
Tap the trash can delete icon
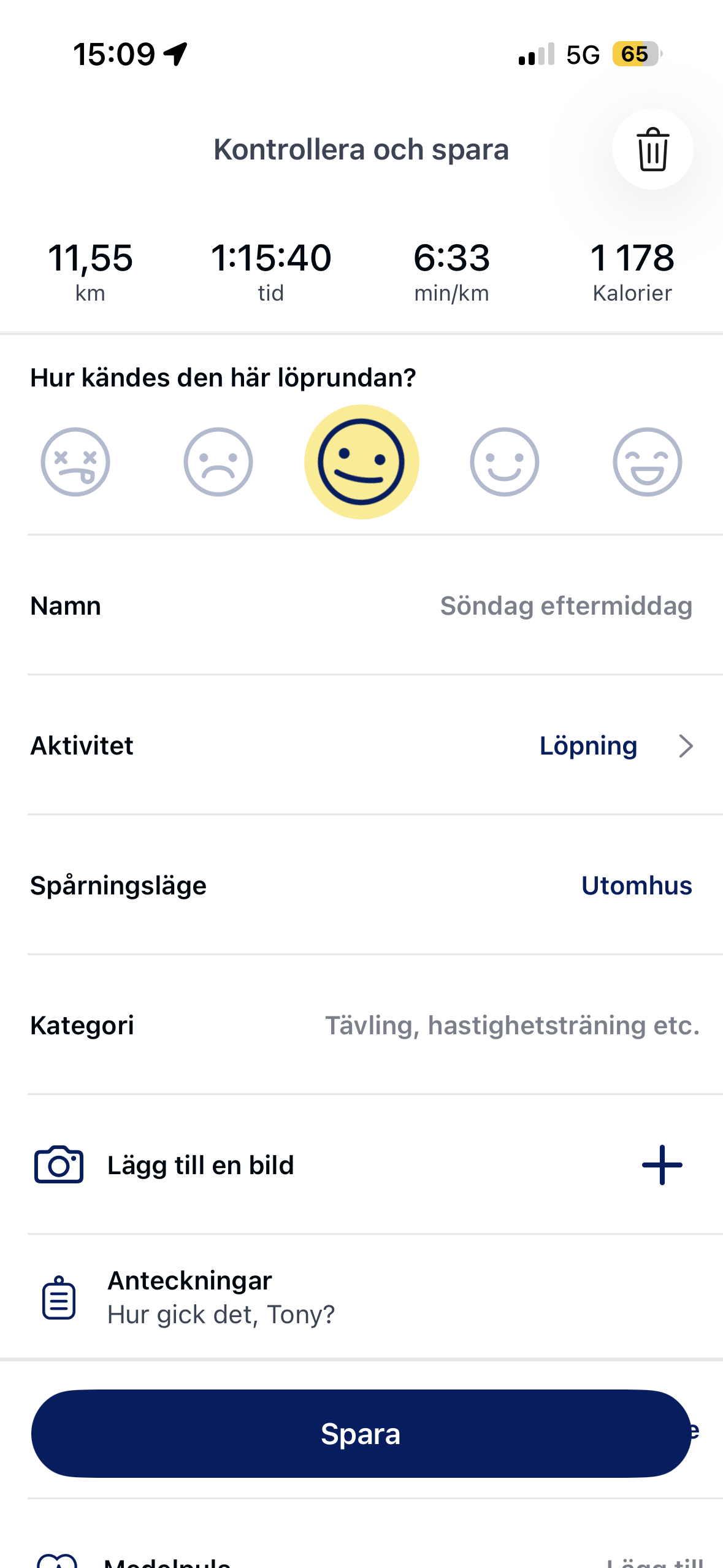click(x=652, y=149)
